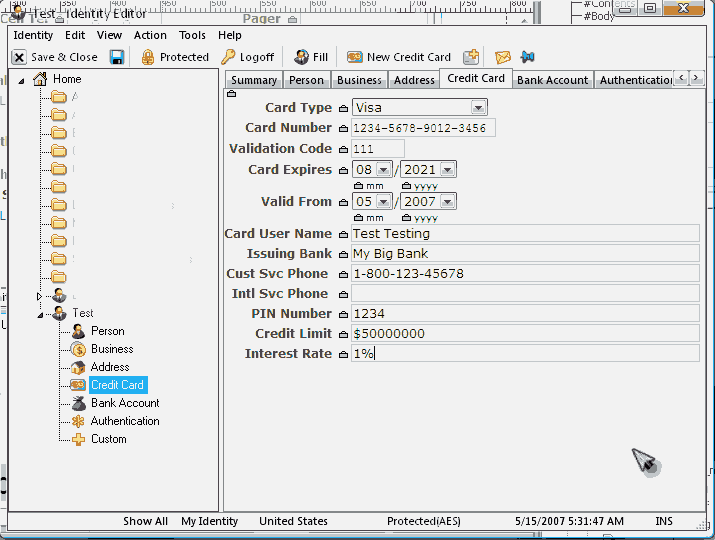The width and height of the screenshot is (715, 540).
Task: Toggle the Protected padlock icon
Action: click(148, 57)
